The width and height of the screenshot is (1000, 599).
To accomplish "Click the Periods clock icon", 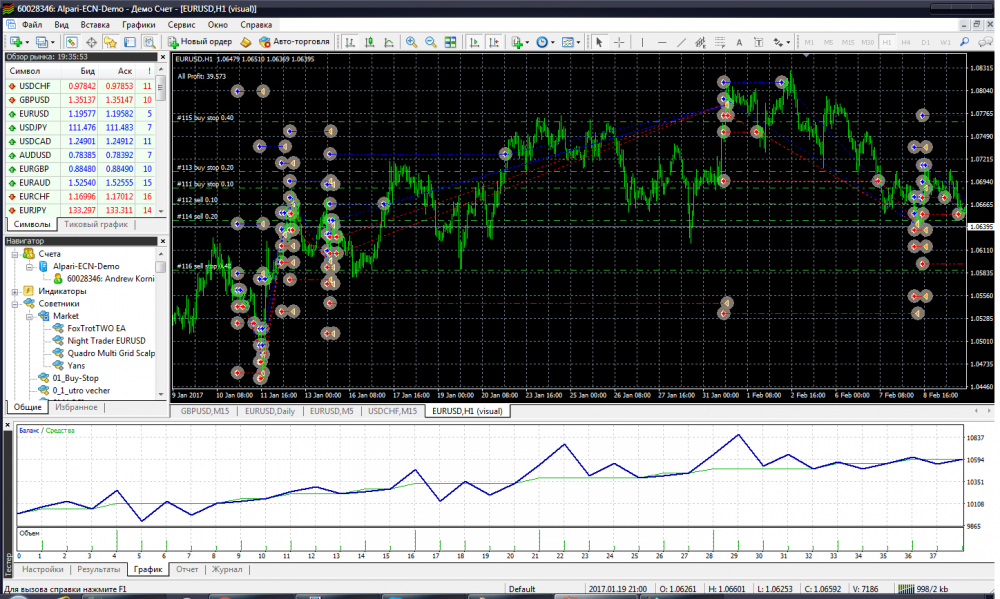I will pos(542,42).
